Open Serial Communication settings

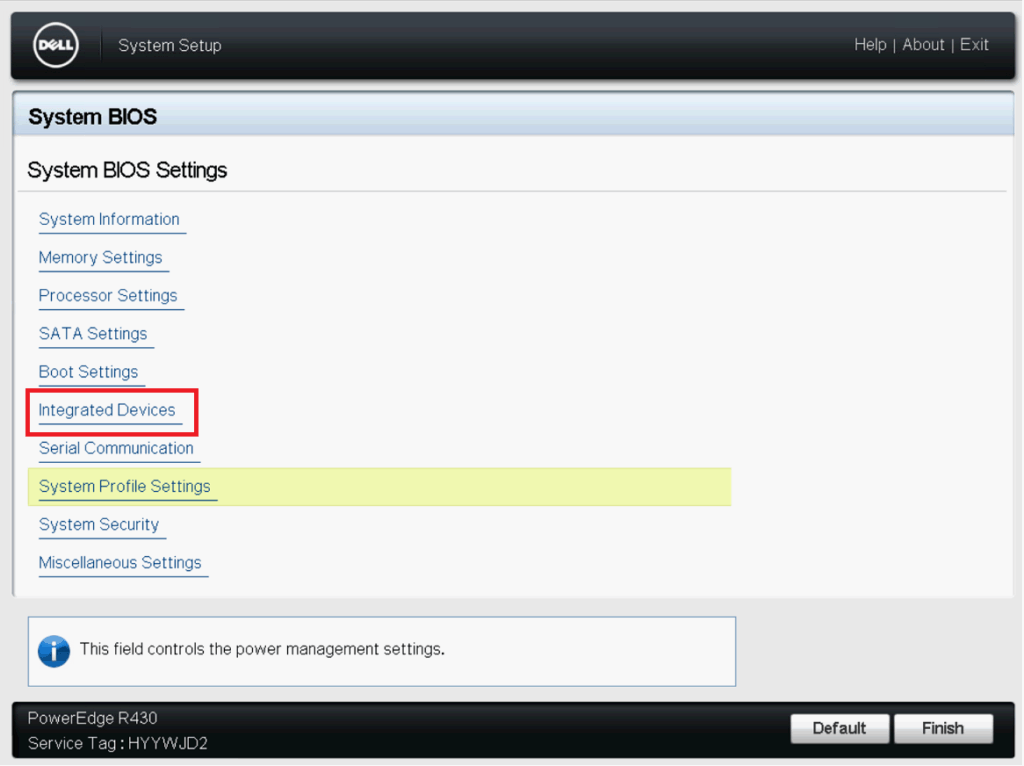point(116,449)
